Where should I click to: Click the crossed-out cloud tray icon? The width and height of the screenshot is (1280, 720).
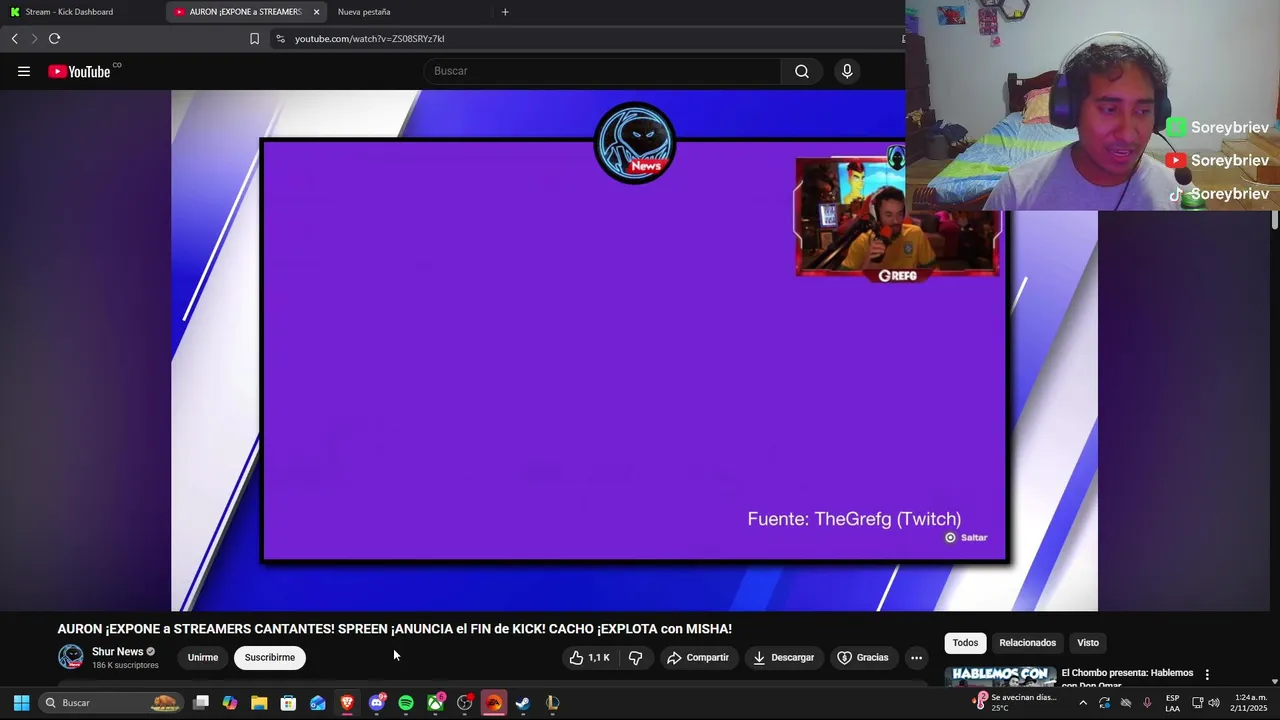[x=1125, y=702]
